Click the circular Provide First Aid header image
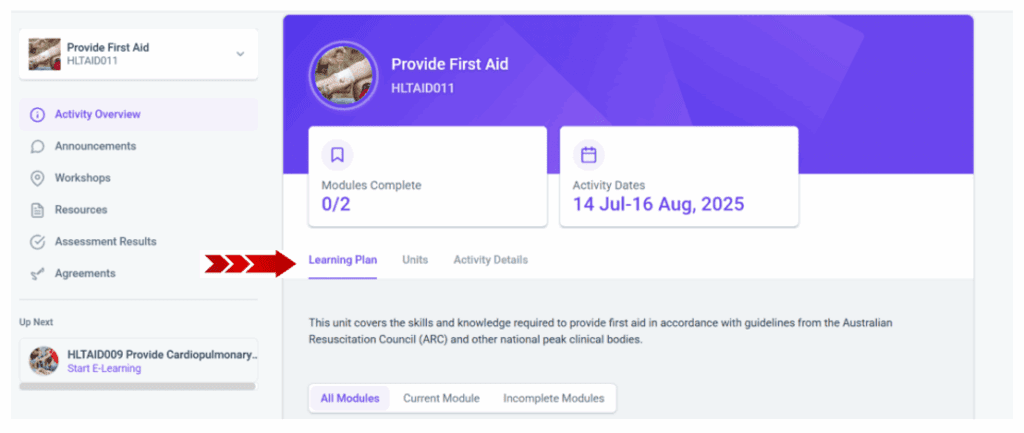Image resolution: width=1024 pixels, height=433 pixels. [x=344, y=75]
